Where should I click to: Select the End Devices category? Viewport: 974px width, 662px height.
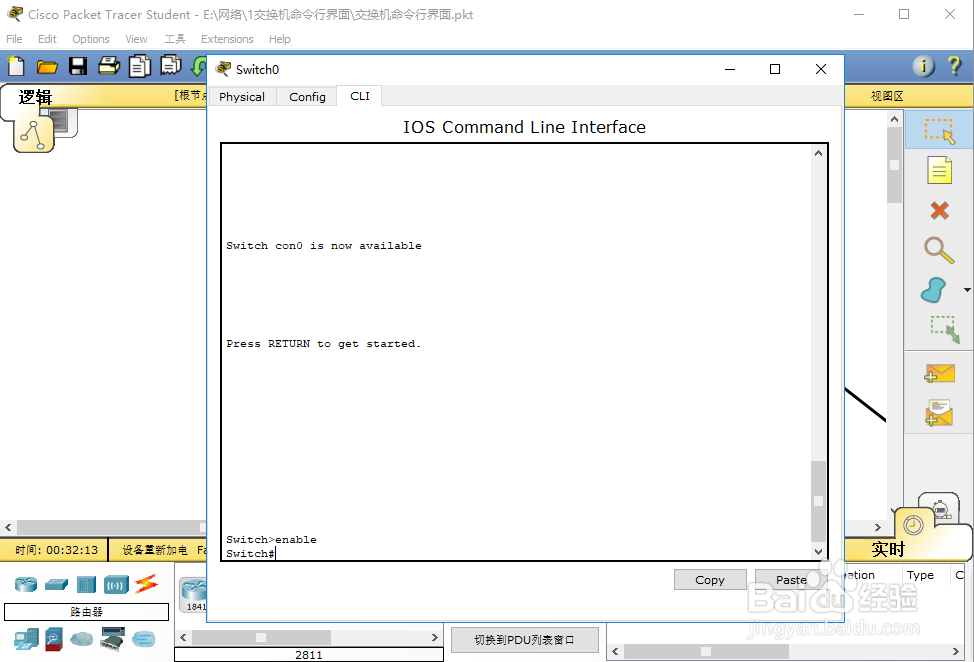click(x=26, y=639)
